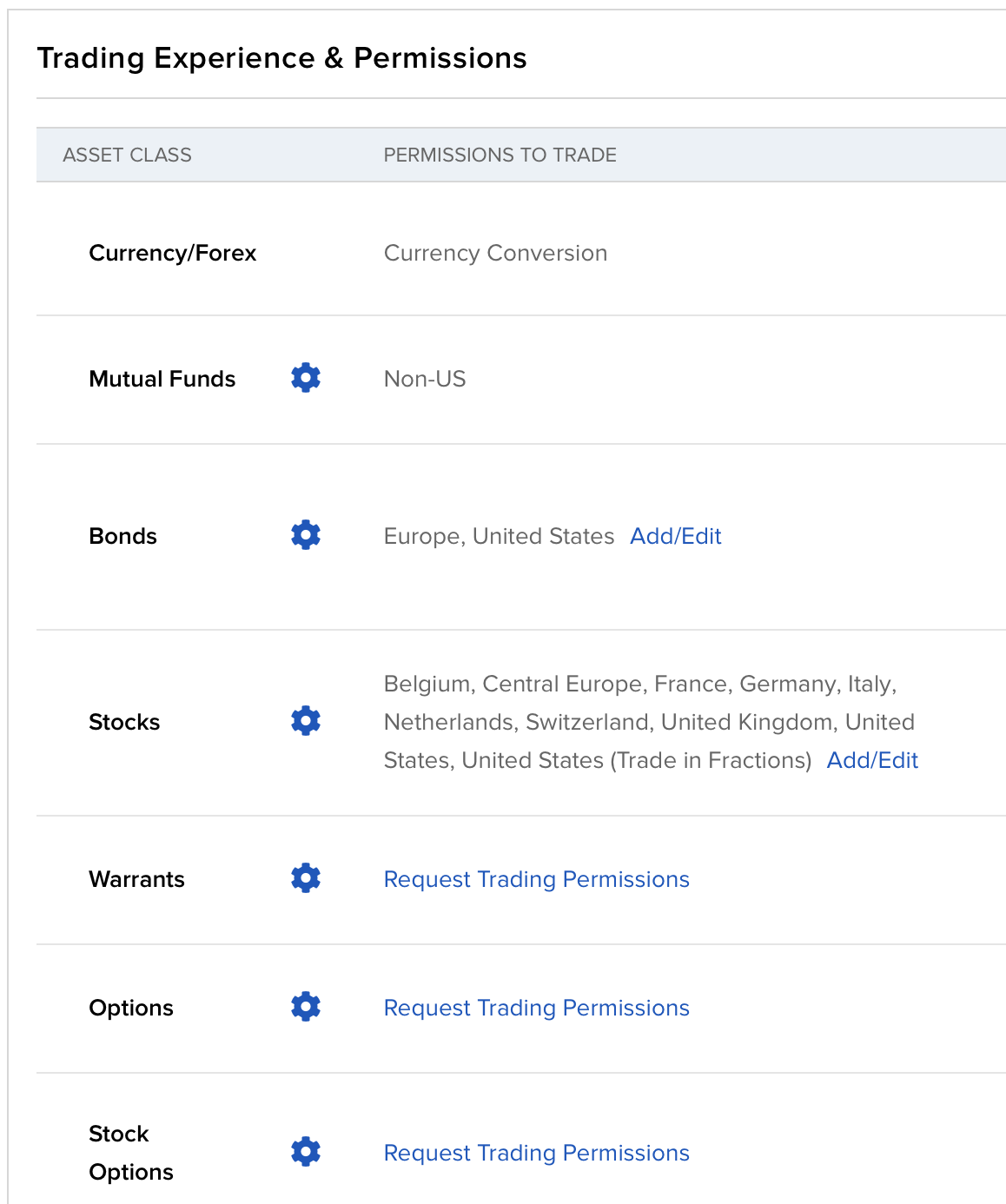Image resolution: width=1006 pixels, height=1204 pixels.
Task: Click the Non-US permission text
Action: pyautogui.click(x=425, y=379)
